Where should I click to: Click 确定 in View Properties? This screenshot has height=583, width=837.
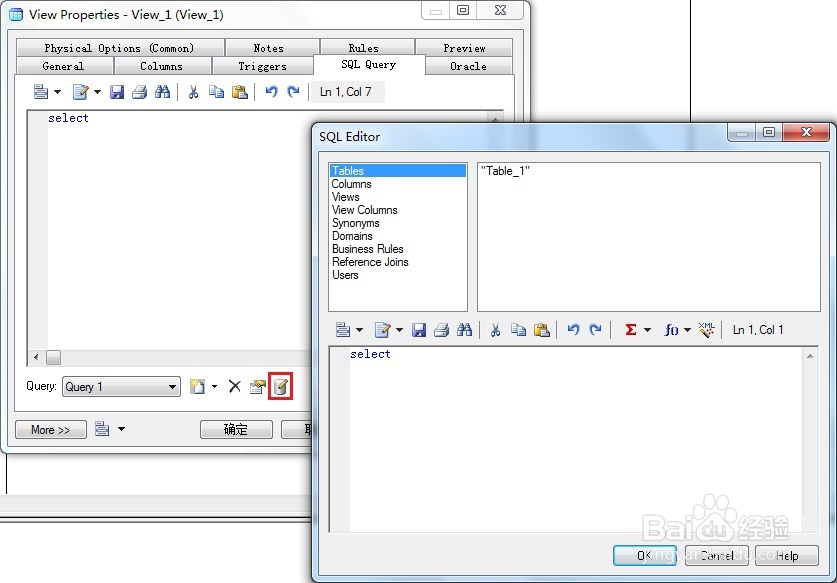pyautogui.click(x=236, y=429)
